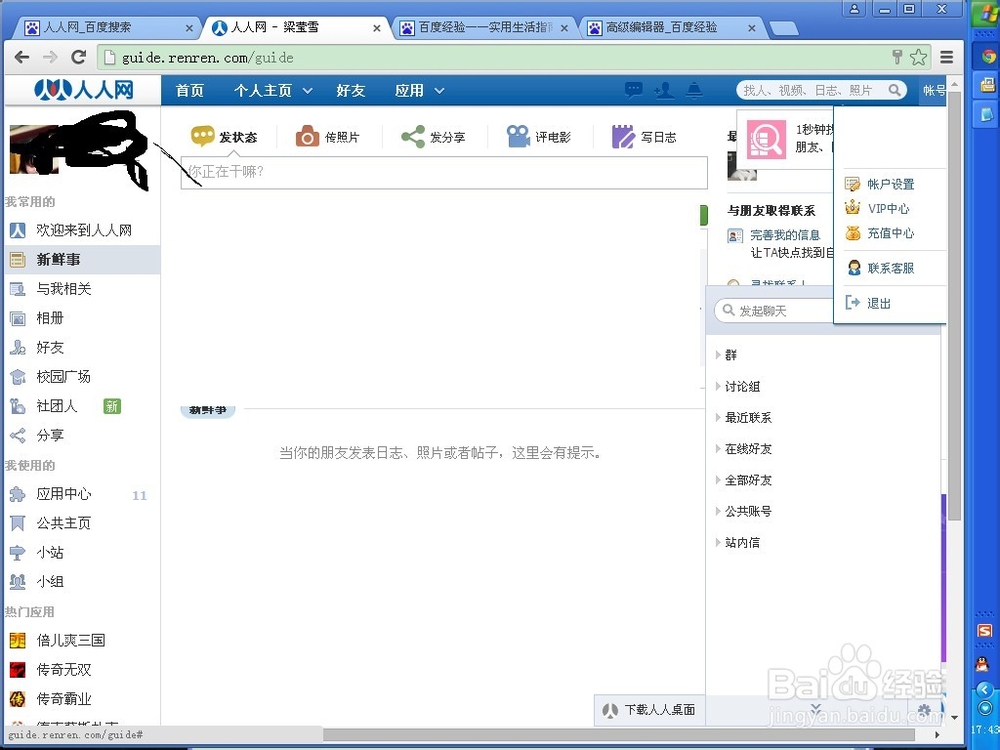Go to 好友 in top nav bar
Viewport: 1000px width, 750px height.
click(351, 91)
